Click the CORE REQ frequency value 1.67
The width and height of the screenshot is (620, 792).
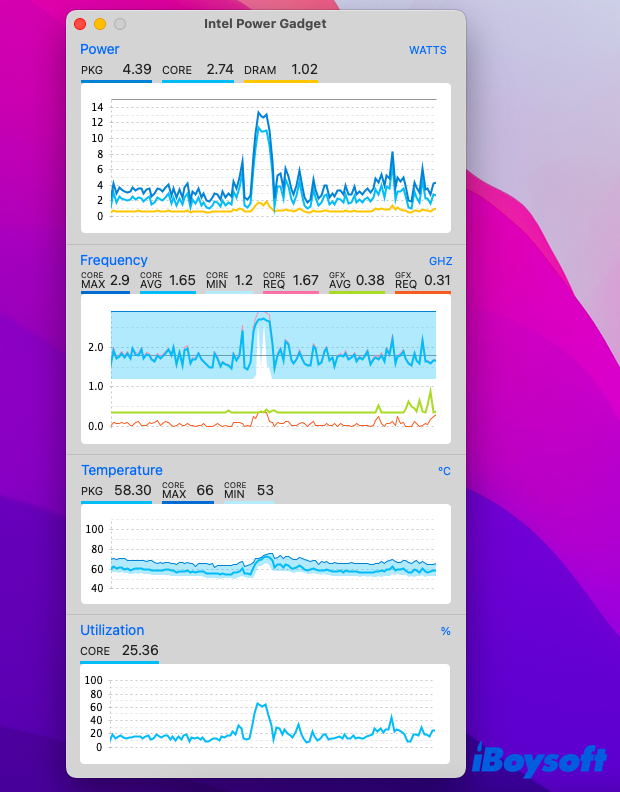306,280
